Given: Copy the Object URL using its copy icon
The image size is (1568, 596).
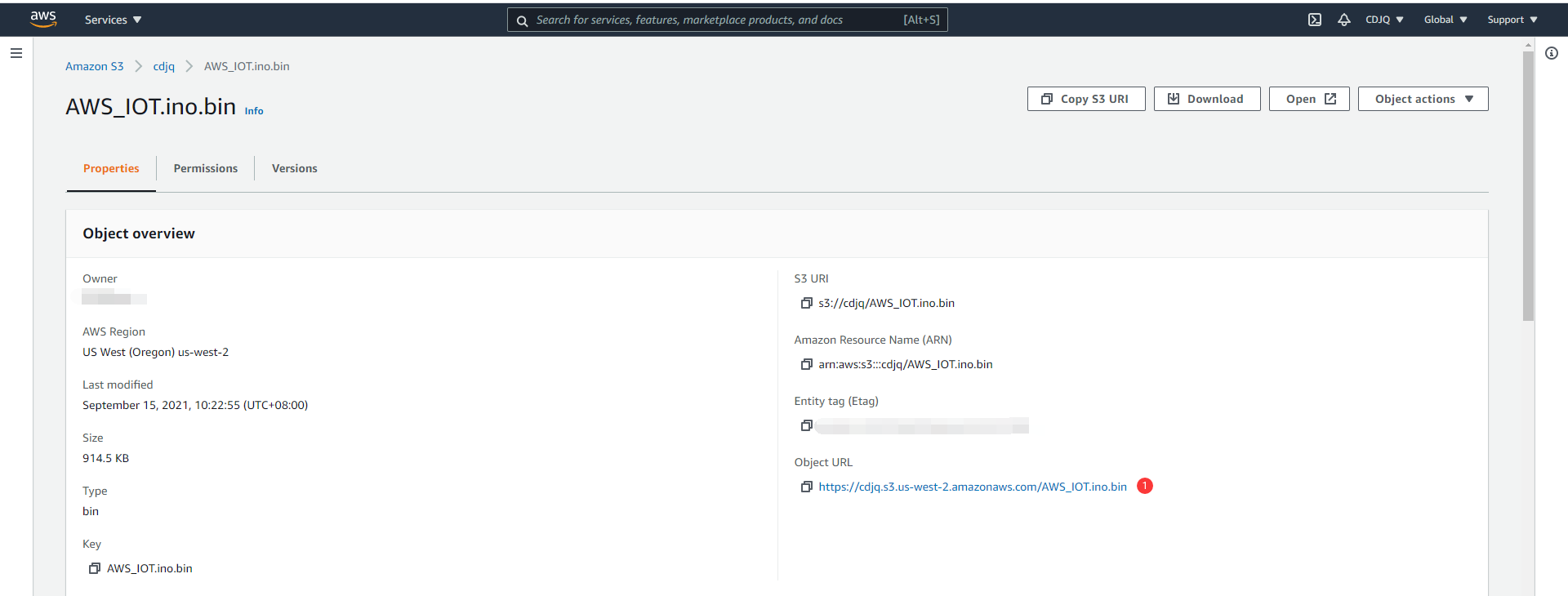Looking at the screenshot, I should pos(807,487).
